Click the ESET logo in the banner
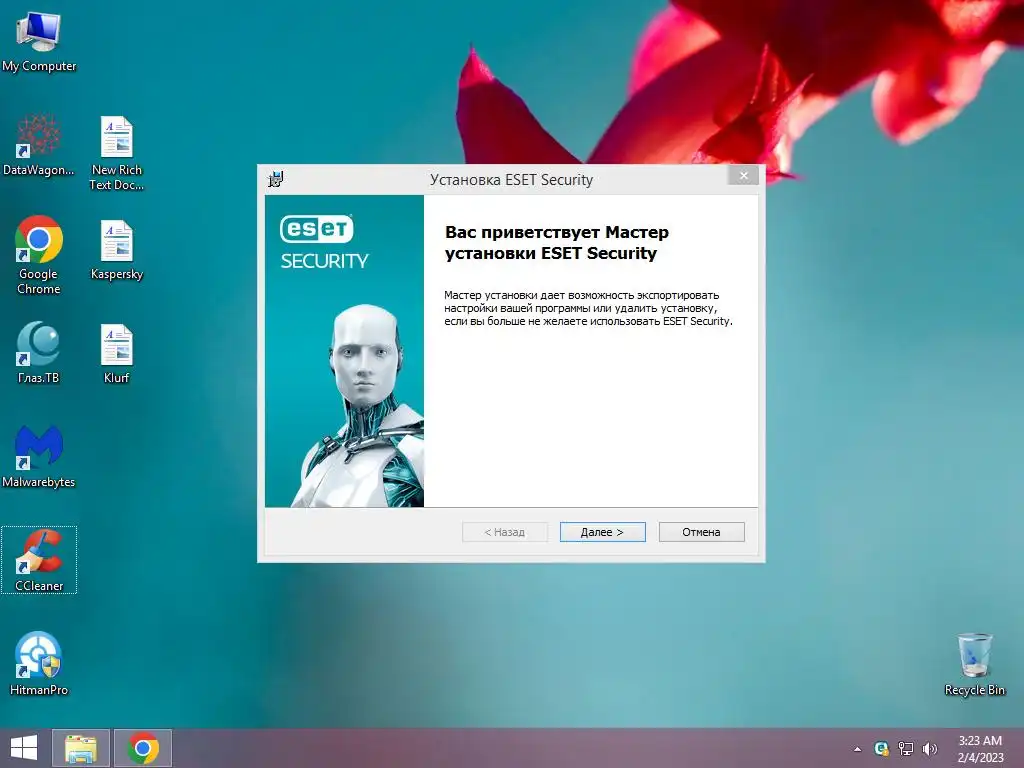 point(317,229)
